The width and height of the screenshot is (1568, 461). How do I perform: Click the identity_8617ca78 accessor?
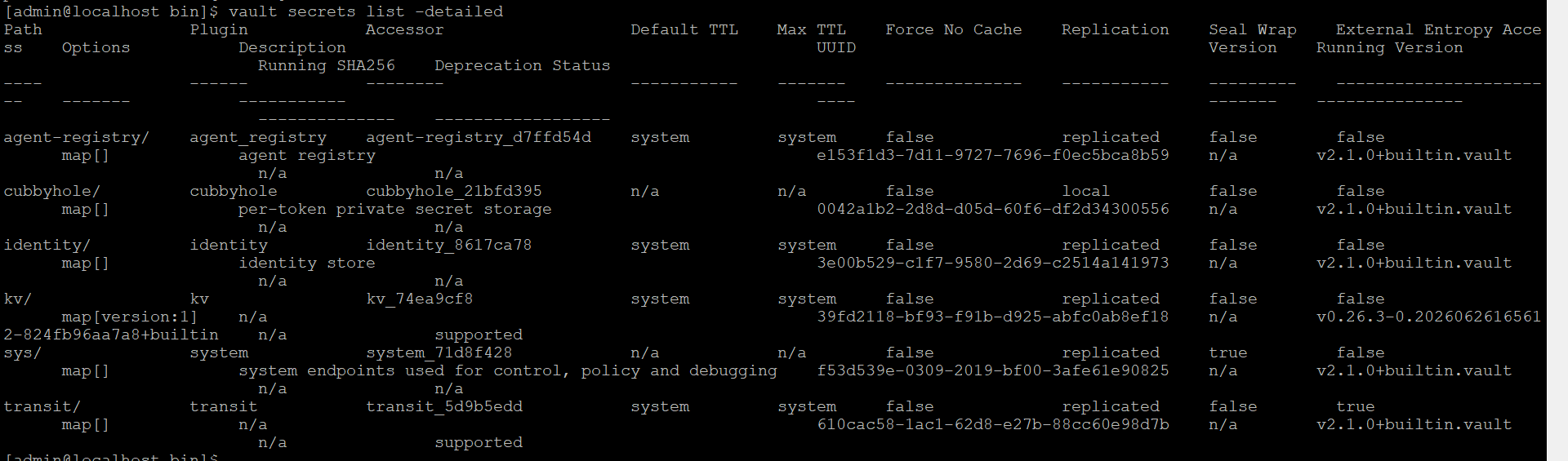(x=449, y=245)
